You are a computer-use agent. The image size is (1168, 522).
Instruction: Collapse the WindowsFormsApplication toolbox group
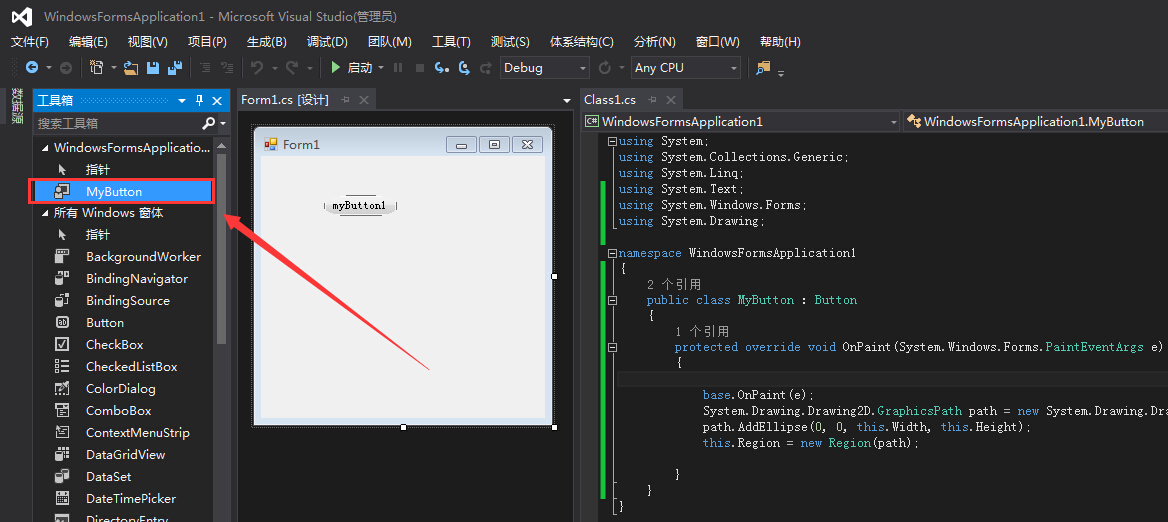(45, 148)
